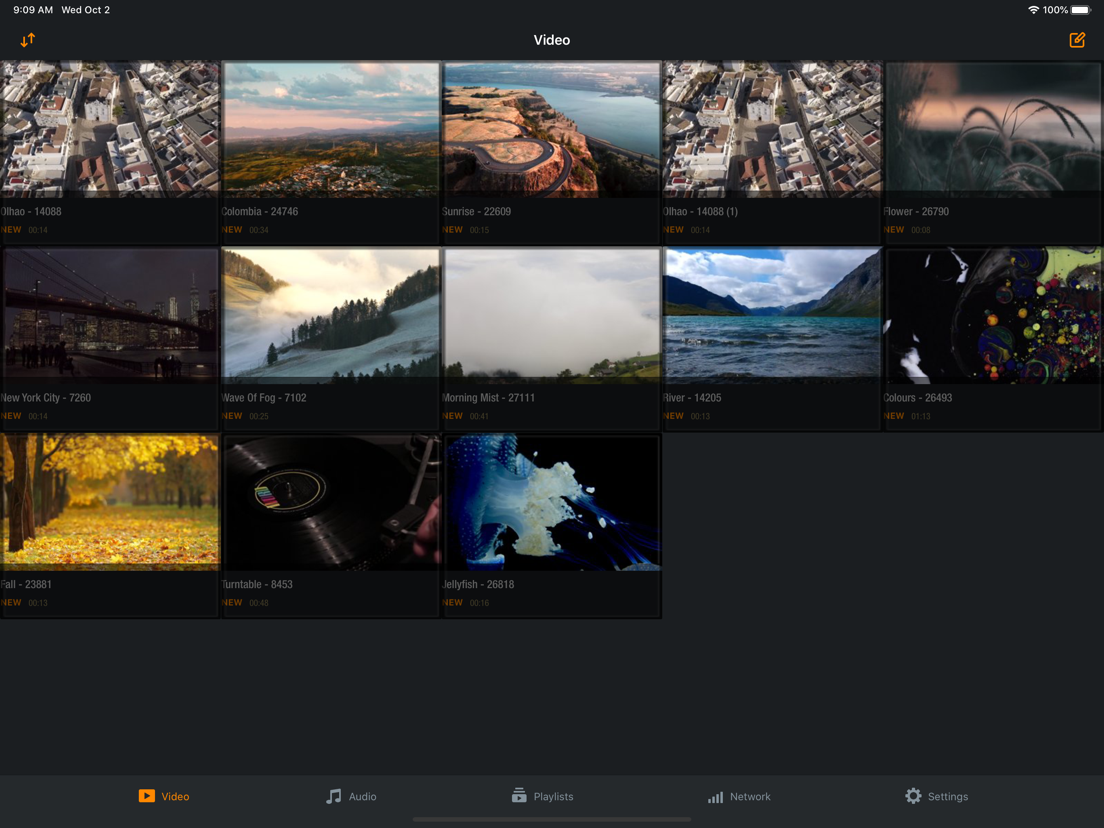This screenshot has width=1104, height=828.
Task: Select the Video tab play icon
Action: tap(146, 796)
